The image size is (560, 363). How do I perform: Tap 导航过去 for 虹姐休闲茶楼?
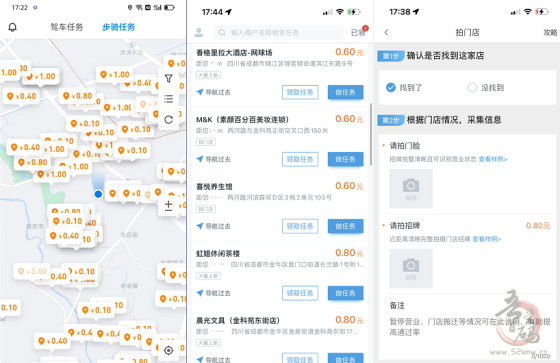(214, 293)
